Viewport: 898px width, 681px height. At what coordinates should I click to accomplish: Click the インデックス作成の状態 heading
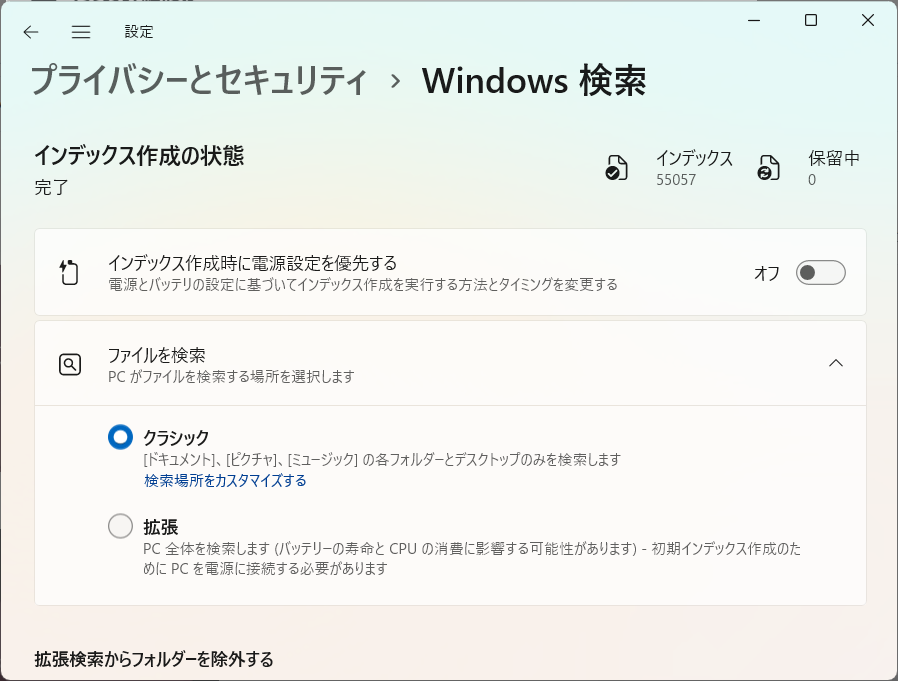[139, 155]
